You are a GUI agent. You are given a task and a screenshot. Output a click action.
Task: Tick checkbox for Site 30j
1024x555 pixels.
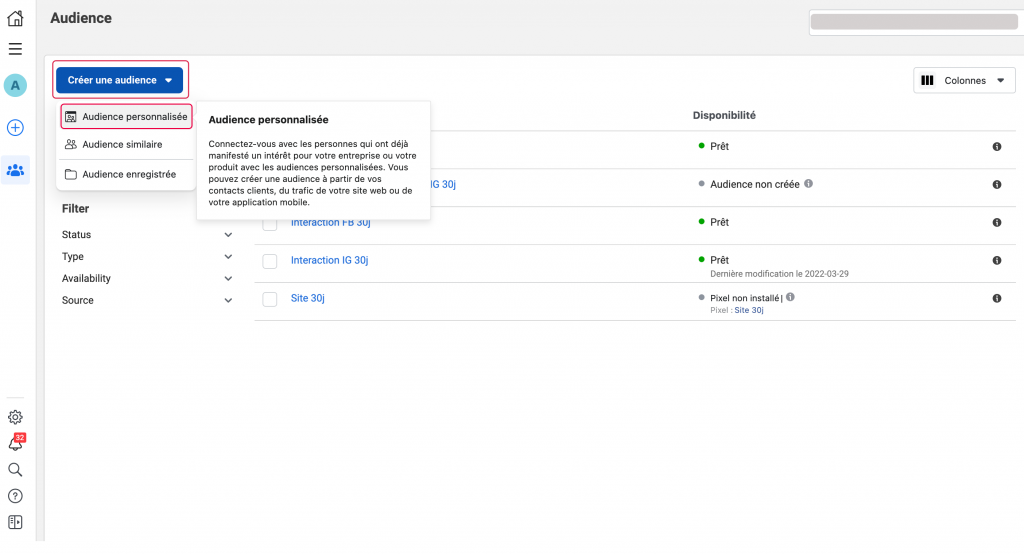pyautogui.click(x=270, y=299)
